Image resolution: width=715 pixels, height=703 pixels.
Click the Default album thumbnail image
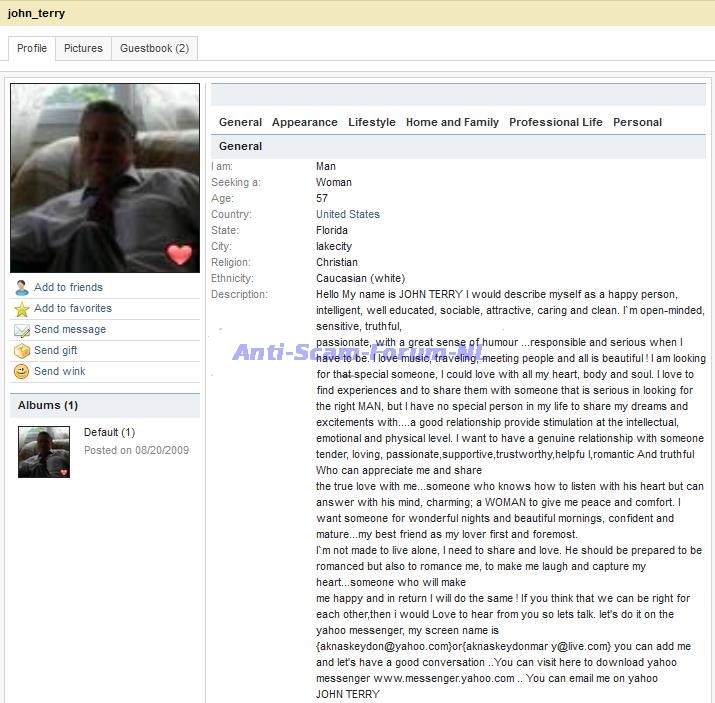click(x=44, y=452)
